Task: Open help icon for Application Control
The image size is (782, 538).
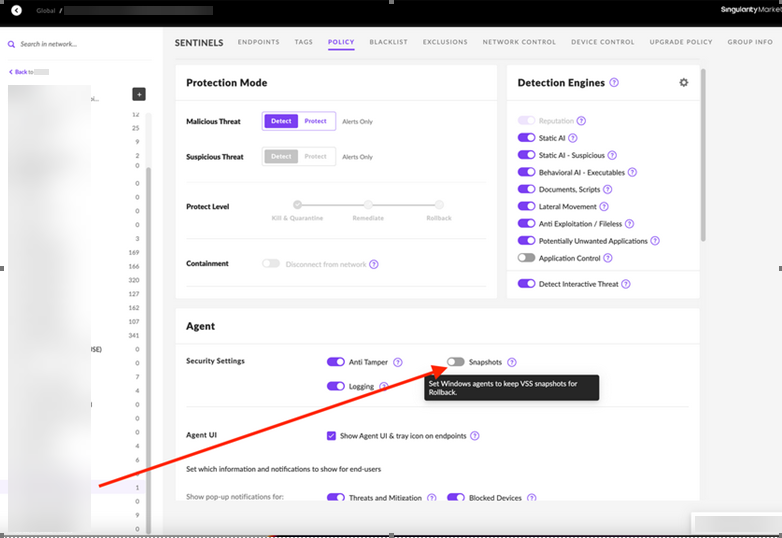Action: pos(607,258)
